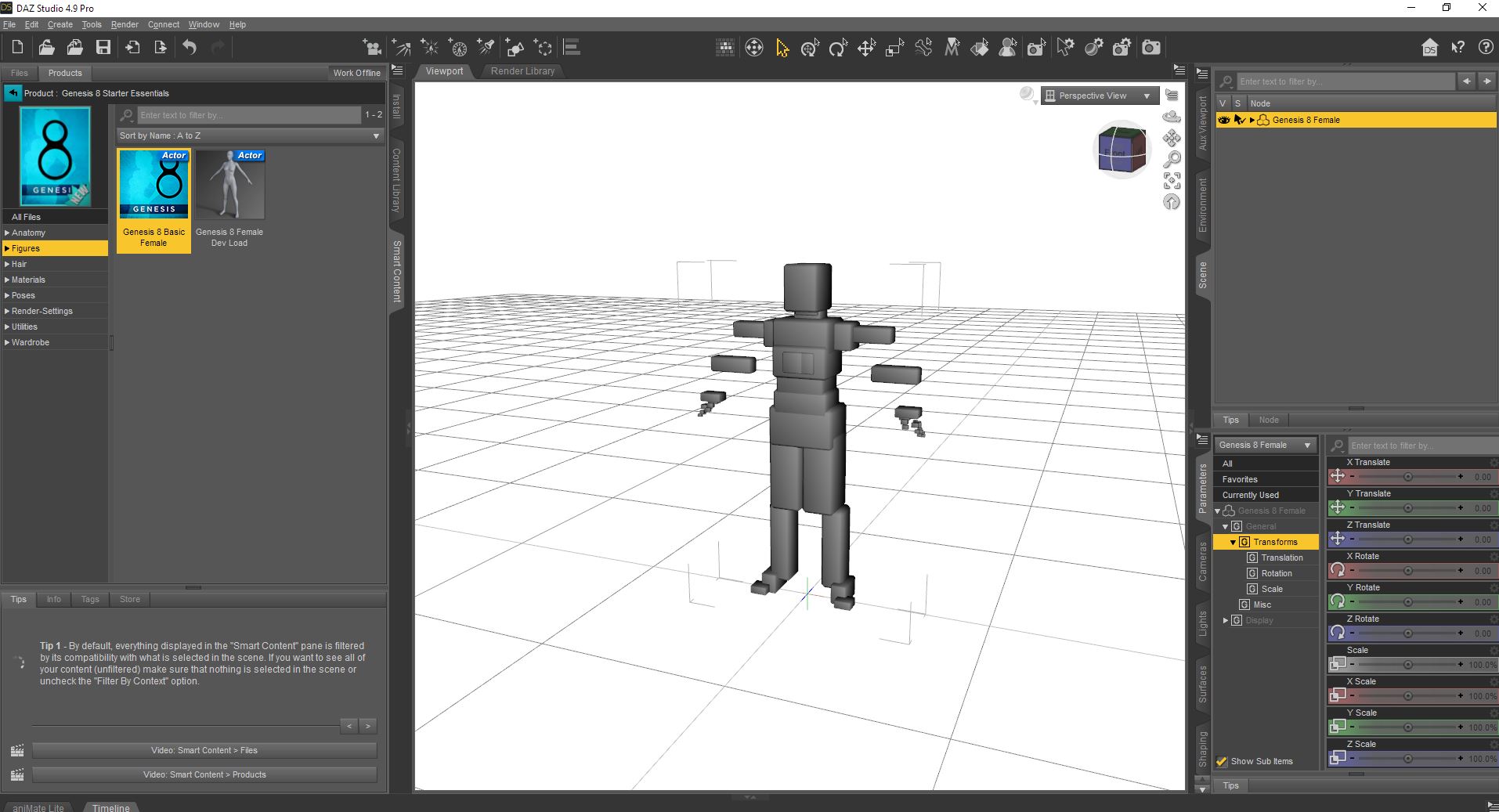This screenshot has height=812, width=1499.
Task: Expand the Anatomy category
Action: coord(7,233)
